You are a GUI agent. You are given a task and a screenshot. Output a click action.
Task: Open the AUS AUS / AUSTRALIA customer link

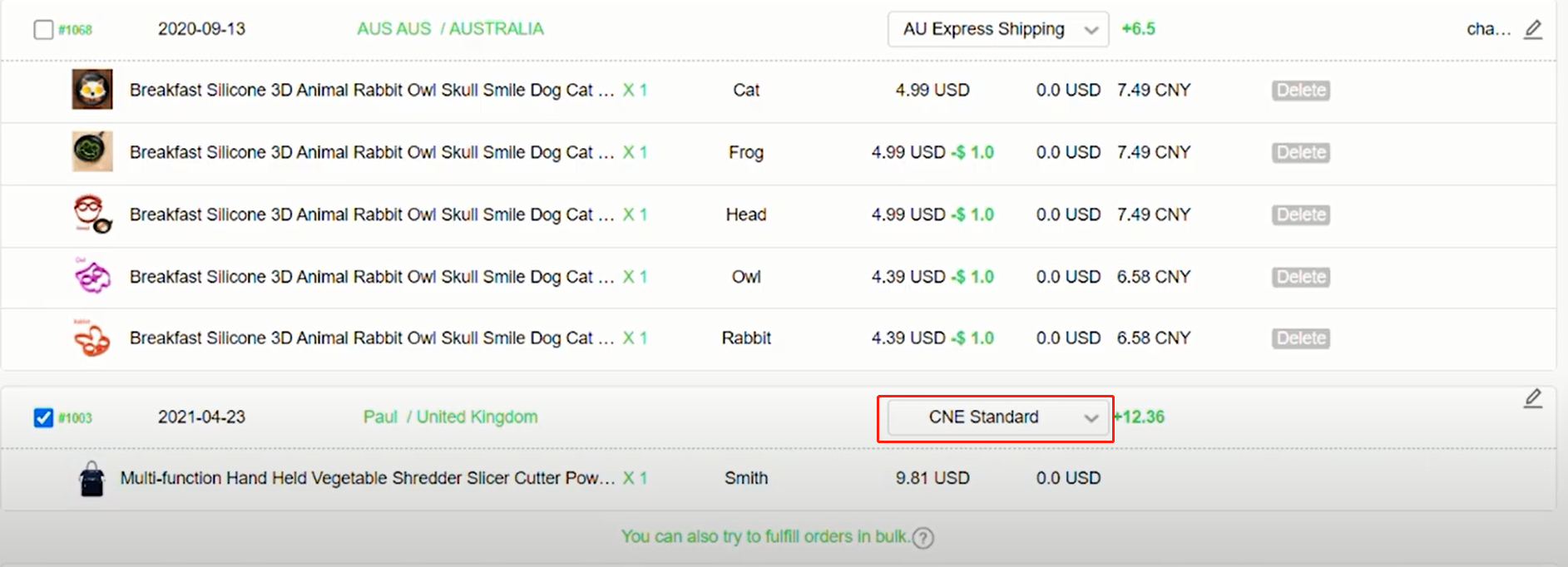450,29
